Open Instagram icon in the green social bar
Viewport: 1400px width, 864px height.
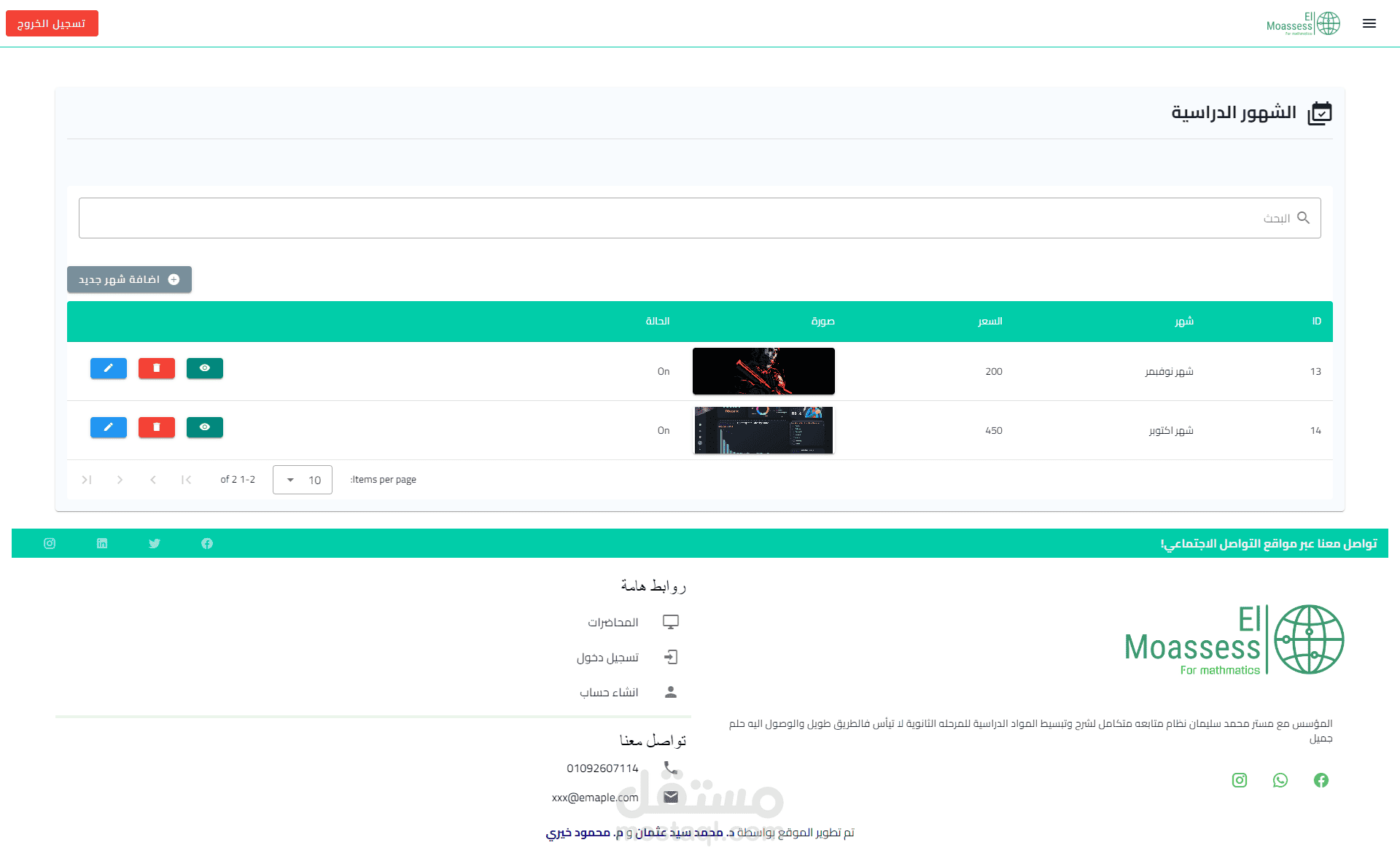(x=50, y=543)
